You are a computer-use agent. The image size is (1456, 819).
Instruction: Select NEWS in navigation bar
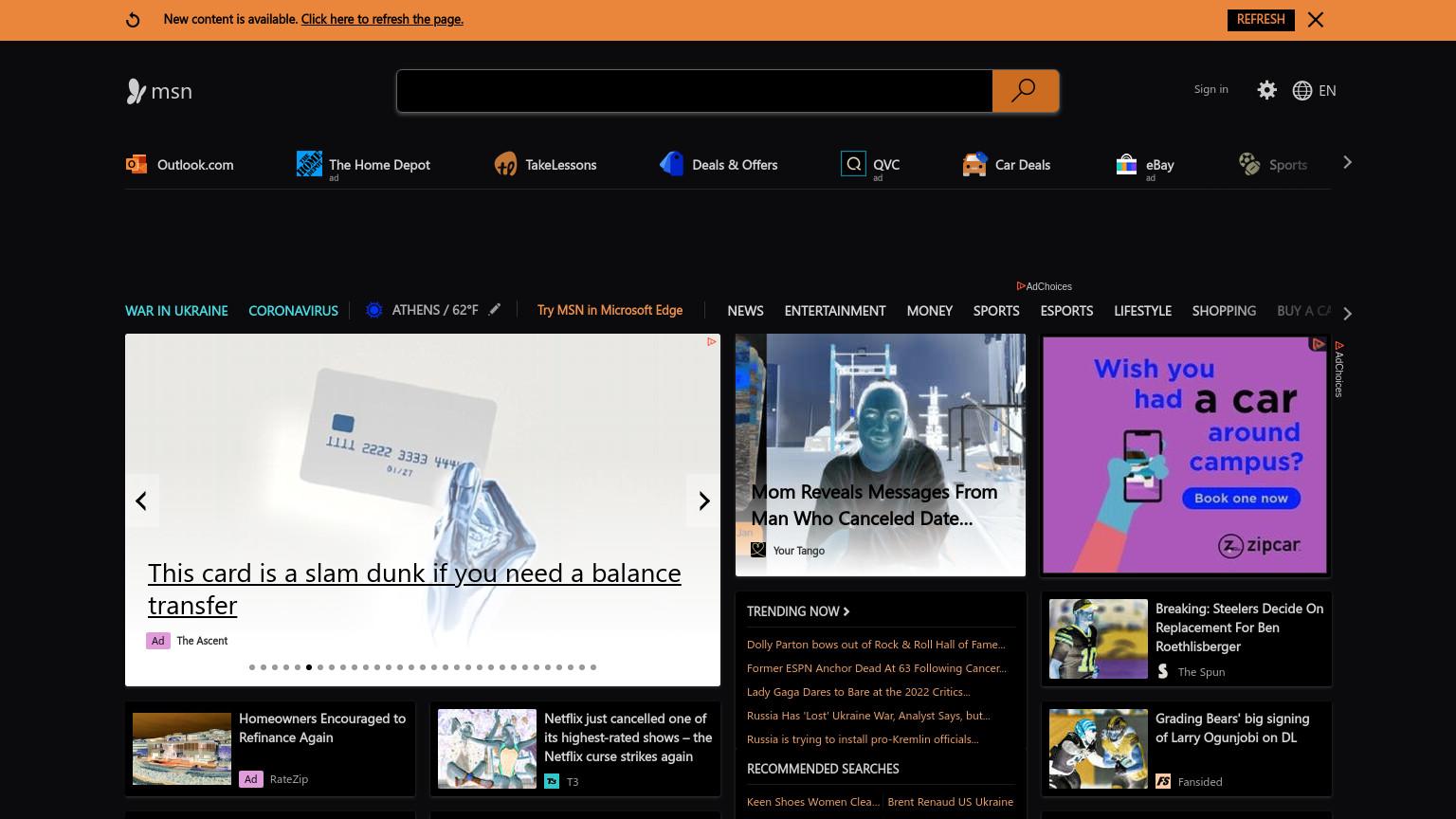745,311
